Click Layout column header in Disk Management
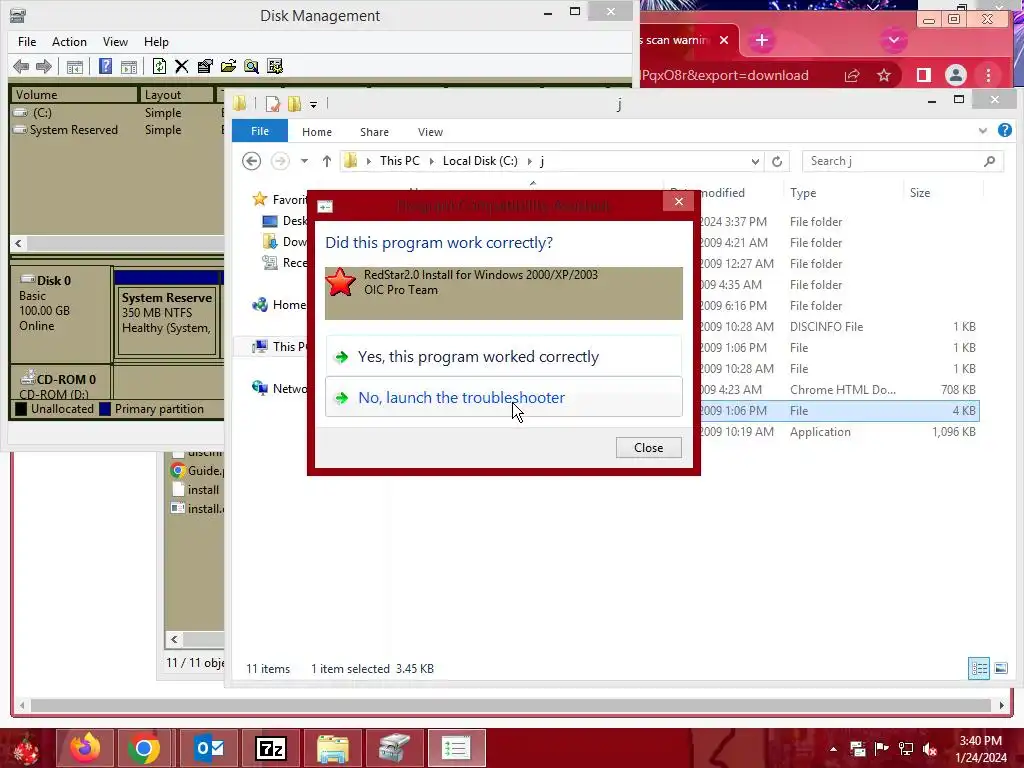This screenshot has width=1024, height=768. (176, 95)
